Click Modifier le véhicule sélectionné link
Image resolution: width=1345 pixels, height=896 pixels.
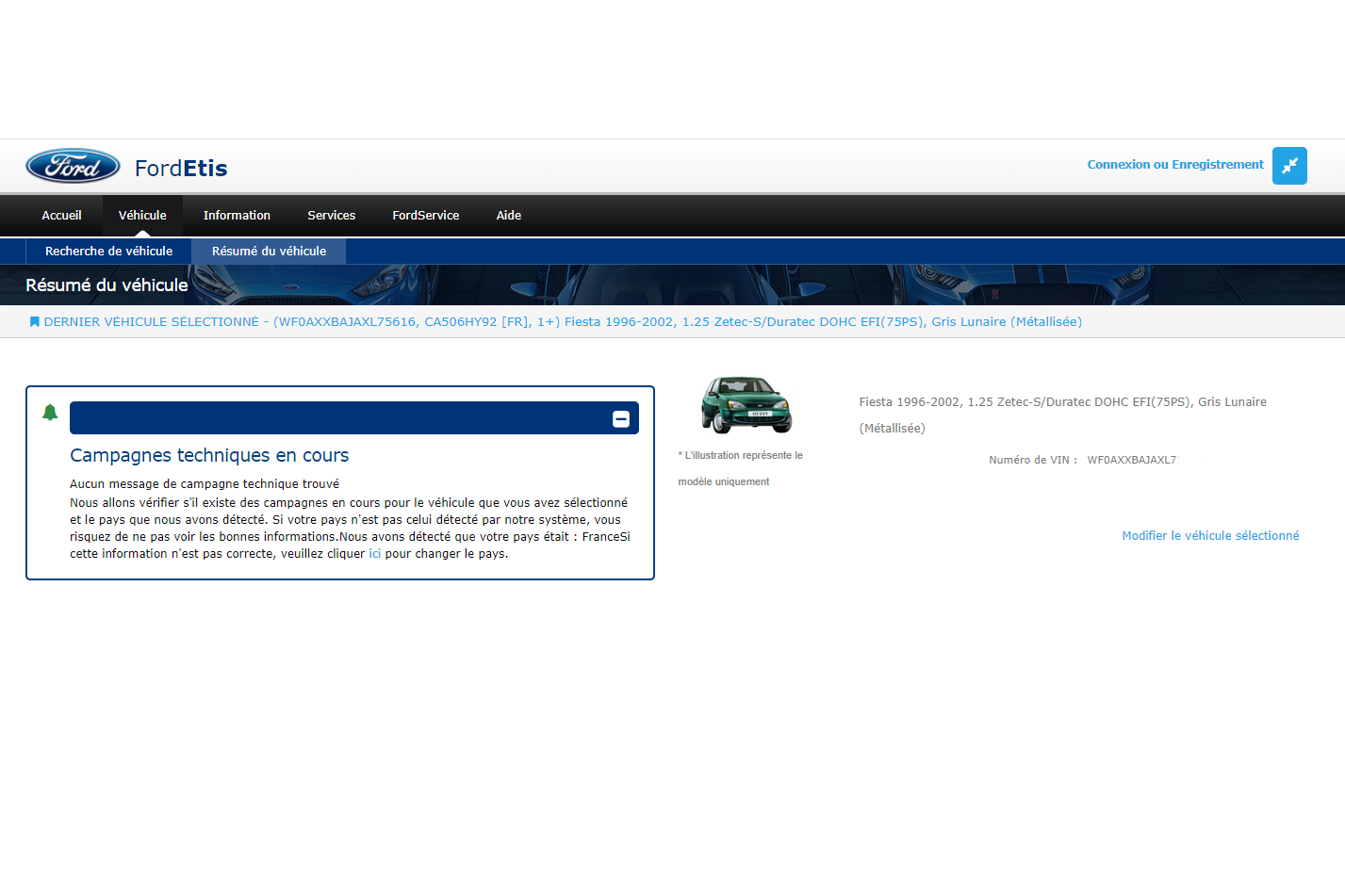pyautogui.click(x=1209, y=536)
